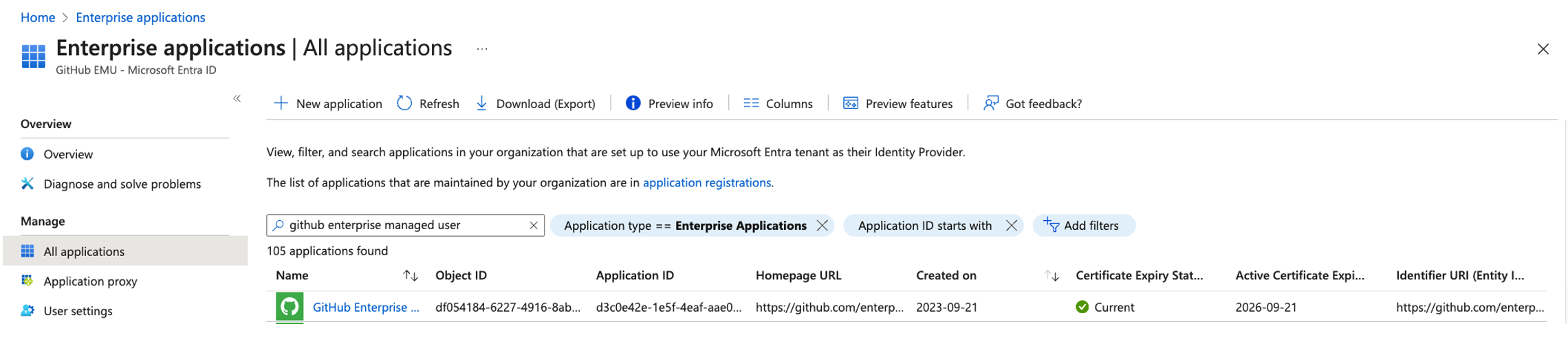Viewport: 1568px width, 342px height.
Task: Click the green Current status checkmark
Action: coord(1082,307)
